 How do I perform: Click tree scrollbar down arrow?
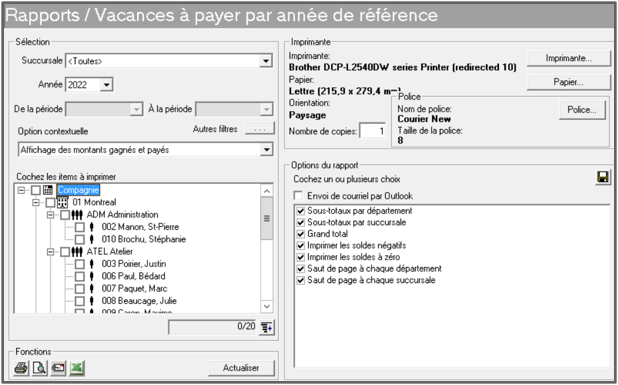click(x=267, y=307)
